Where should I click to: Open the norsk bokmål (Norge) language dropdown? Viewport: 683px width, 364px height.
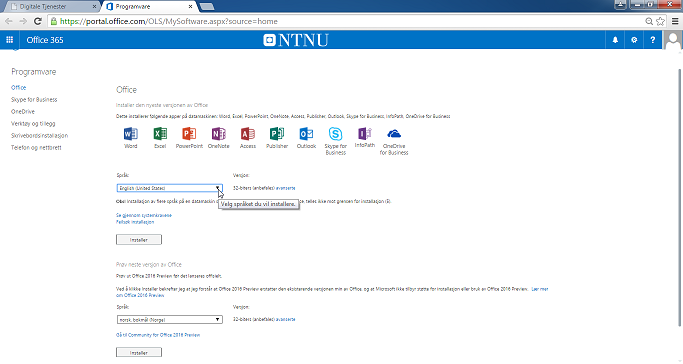coord(169,320)
